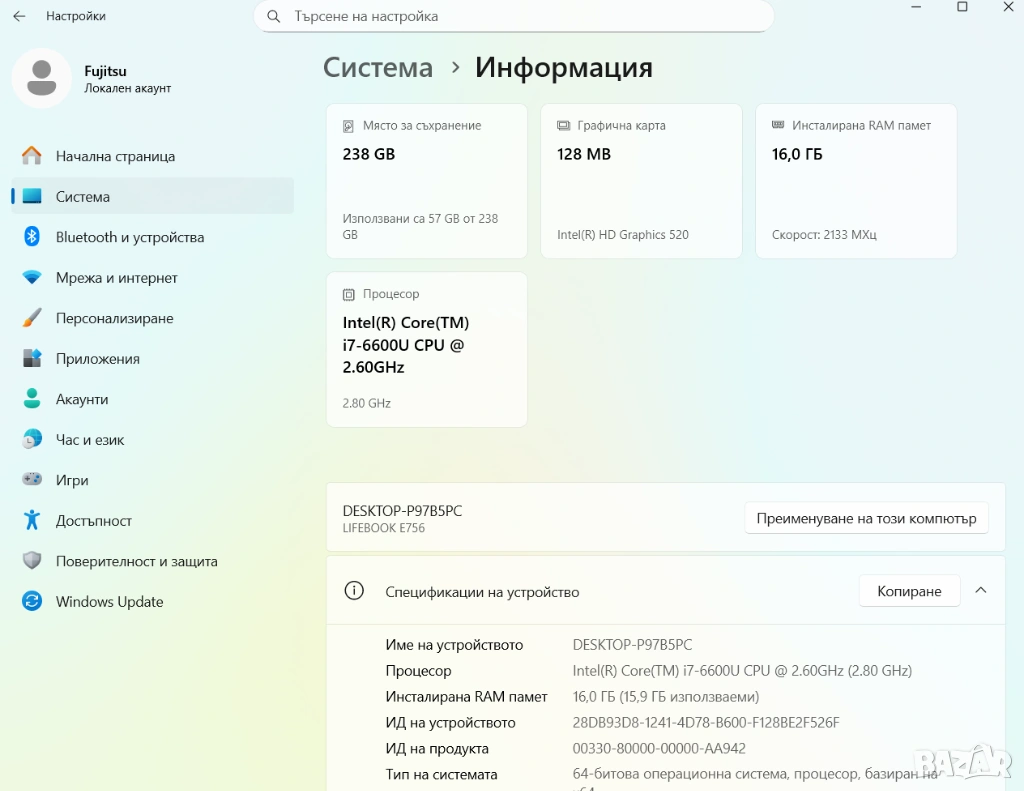Click Преименуване на този компютър button
The image size is (1024, 791).
[x=866, y=518]
